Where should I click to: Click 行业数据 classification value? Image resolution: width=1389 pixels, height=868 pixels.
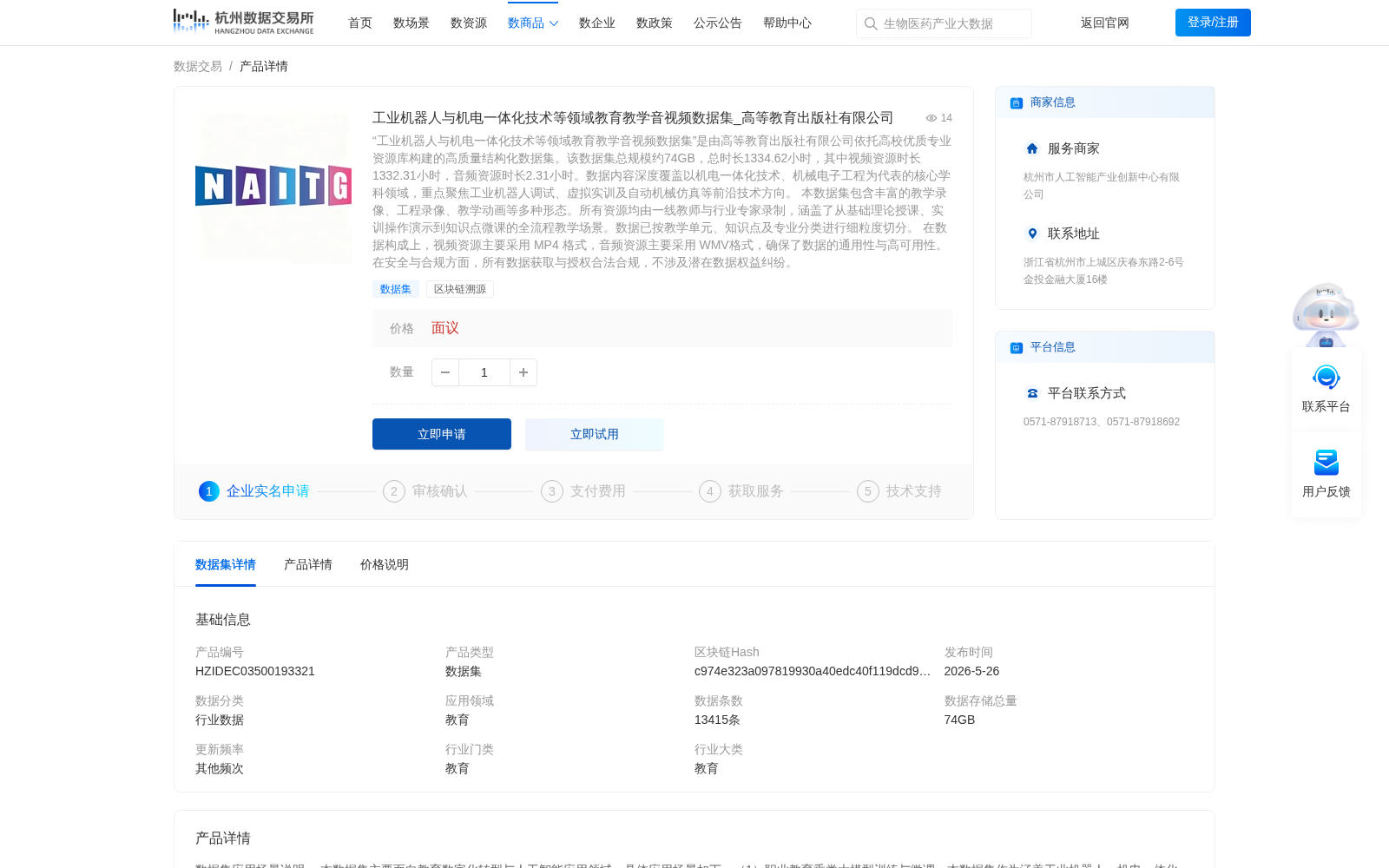click(220, 720)
